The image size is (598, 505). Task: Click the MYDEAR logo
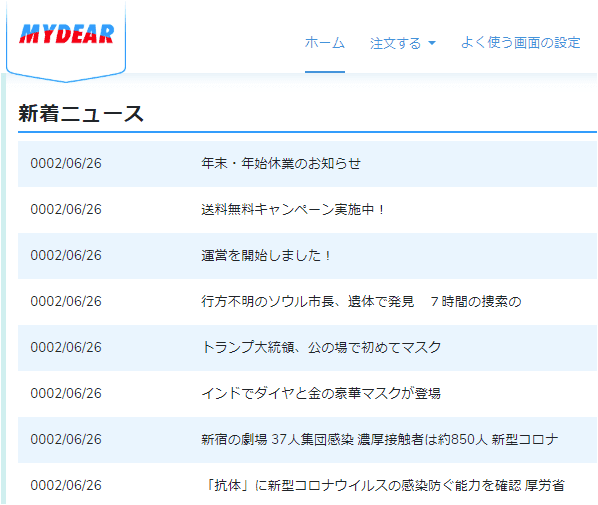(x=66, y=34)
